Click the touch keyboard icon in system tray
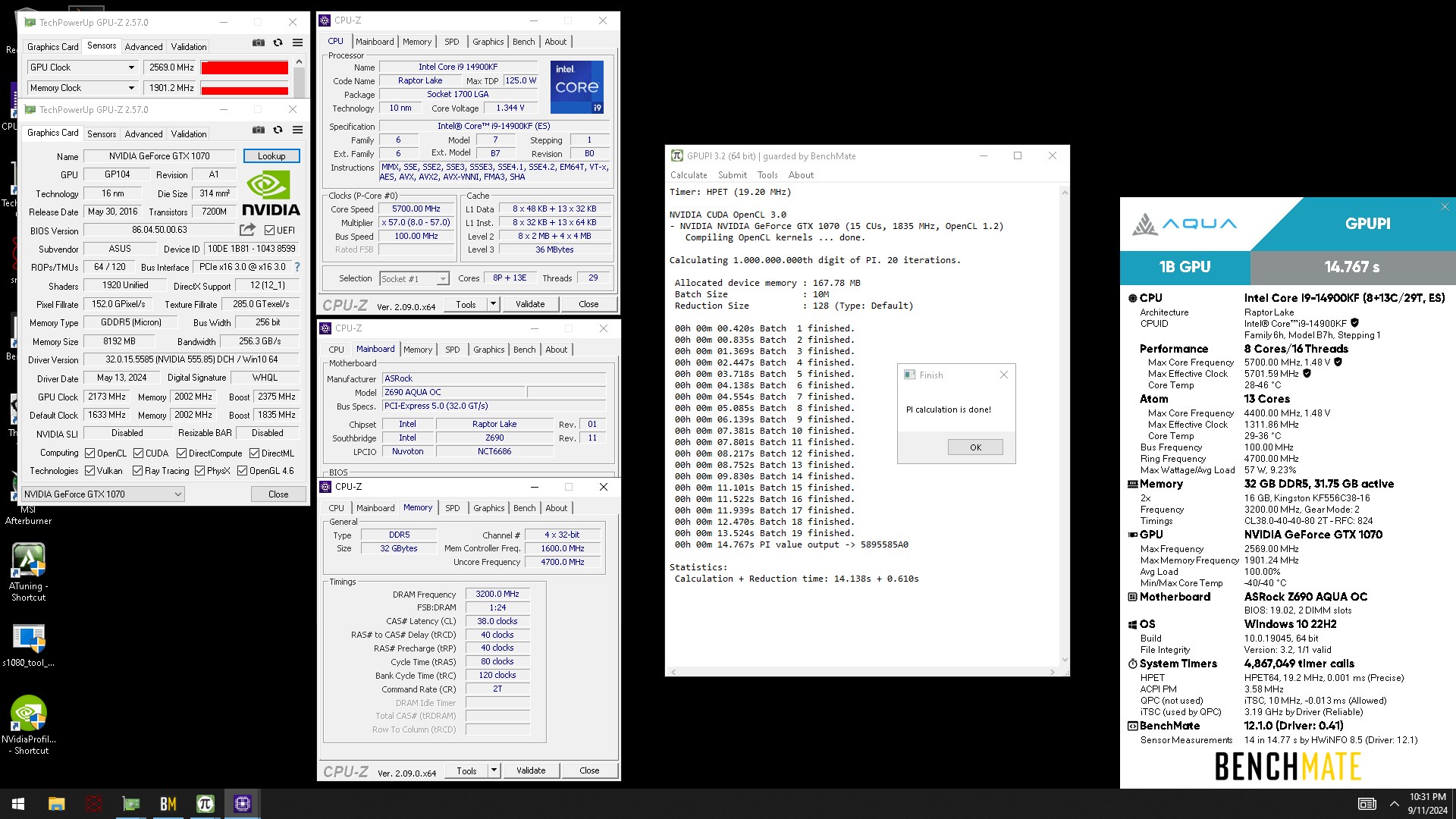Screen dimensions: 1456x819 coord(1367,804)
